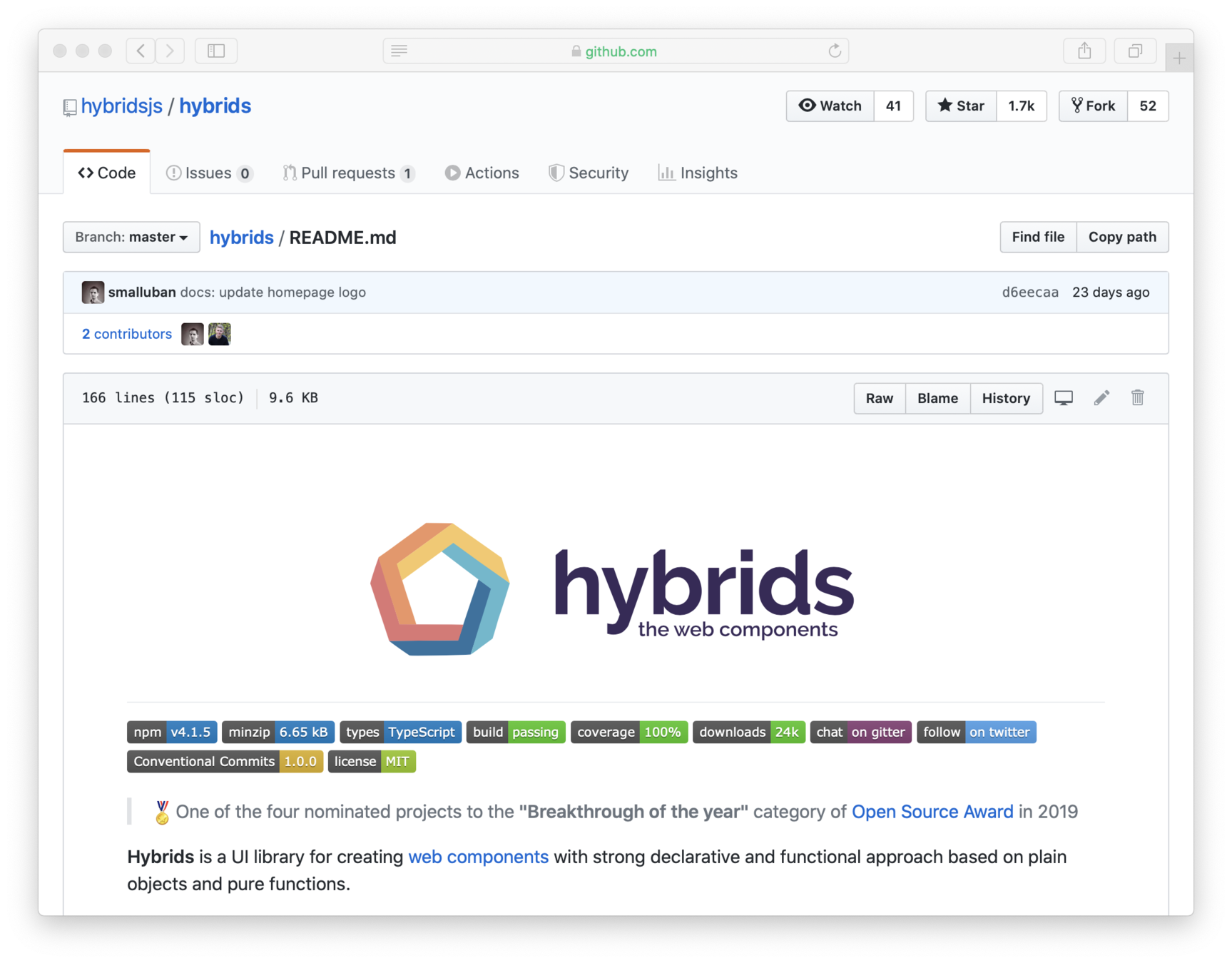View the 41 watchers count
Viewport: 1232px width, 963px height.
click(894, 106)
